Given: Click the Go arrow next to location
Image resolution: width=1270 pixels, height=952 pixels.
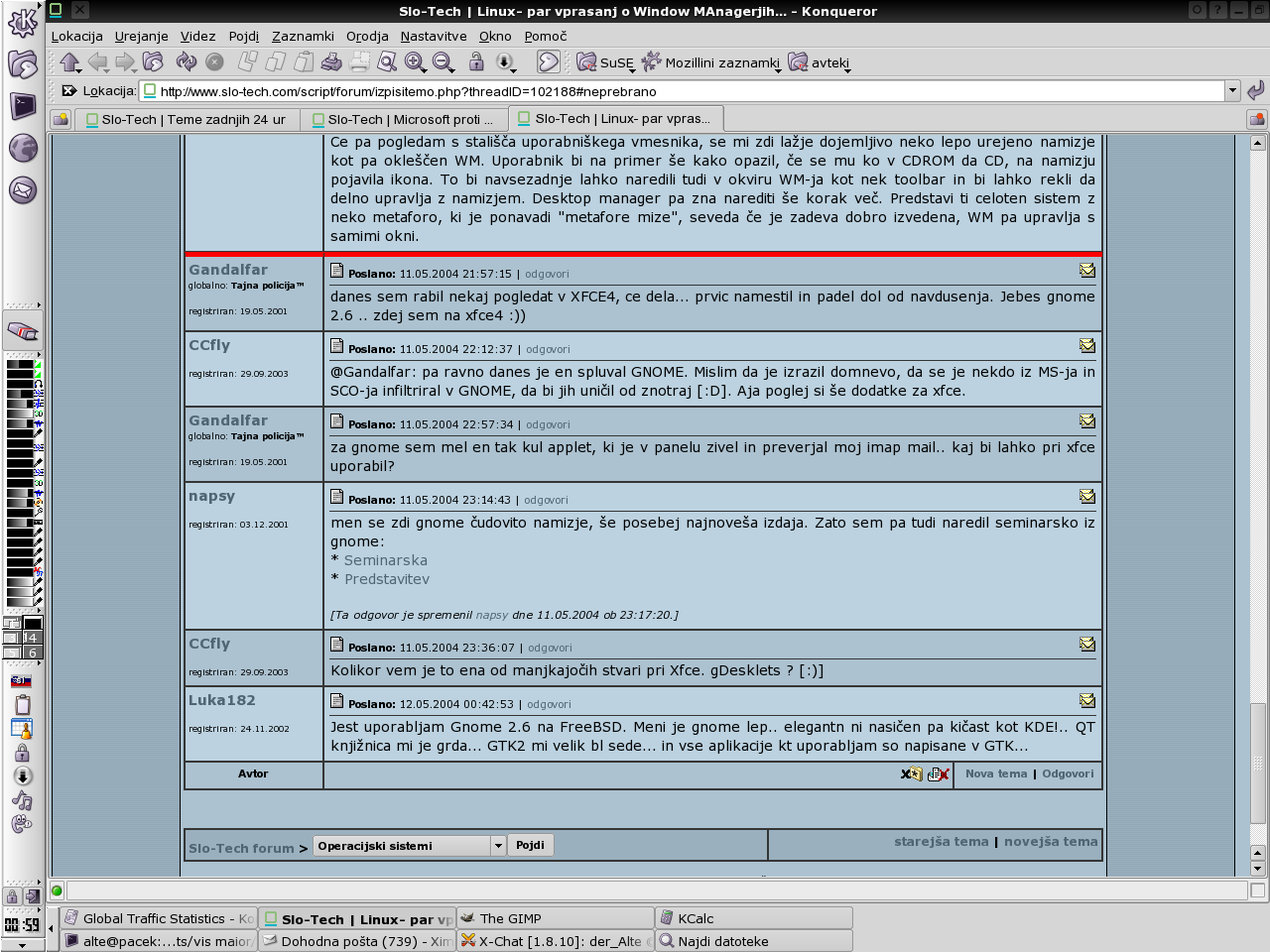Looking at the screenshot, I should click(x=1256, y=90).
